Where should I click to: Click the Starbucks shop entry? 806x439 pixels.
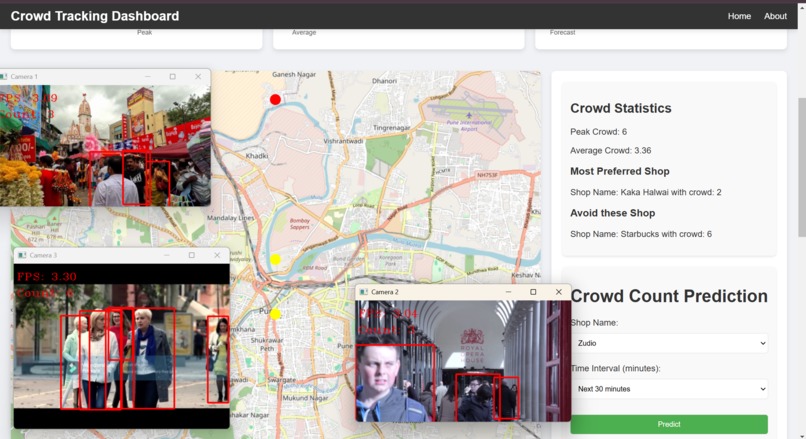pyautogui.click(x=641, y=234)
